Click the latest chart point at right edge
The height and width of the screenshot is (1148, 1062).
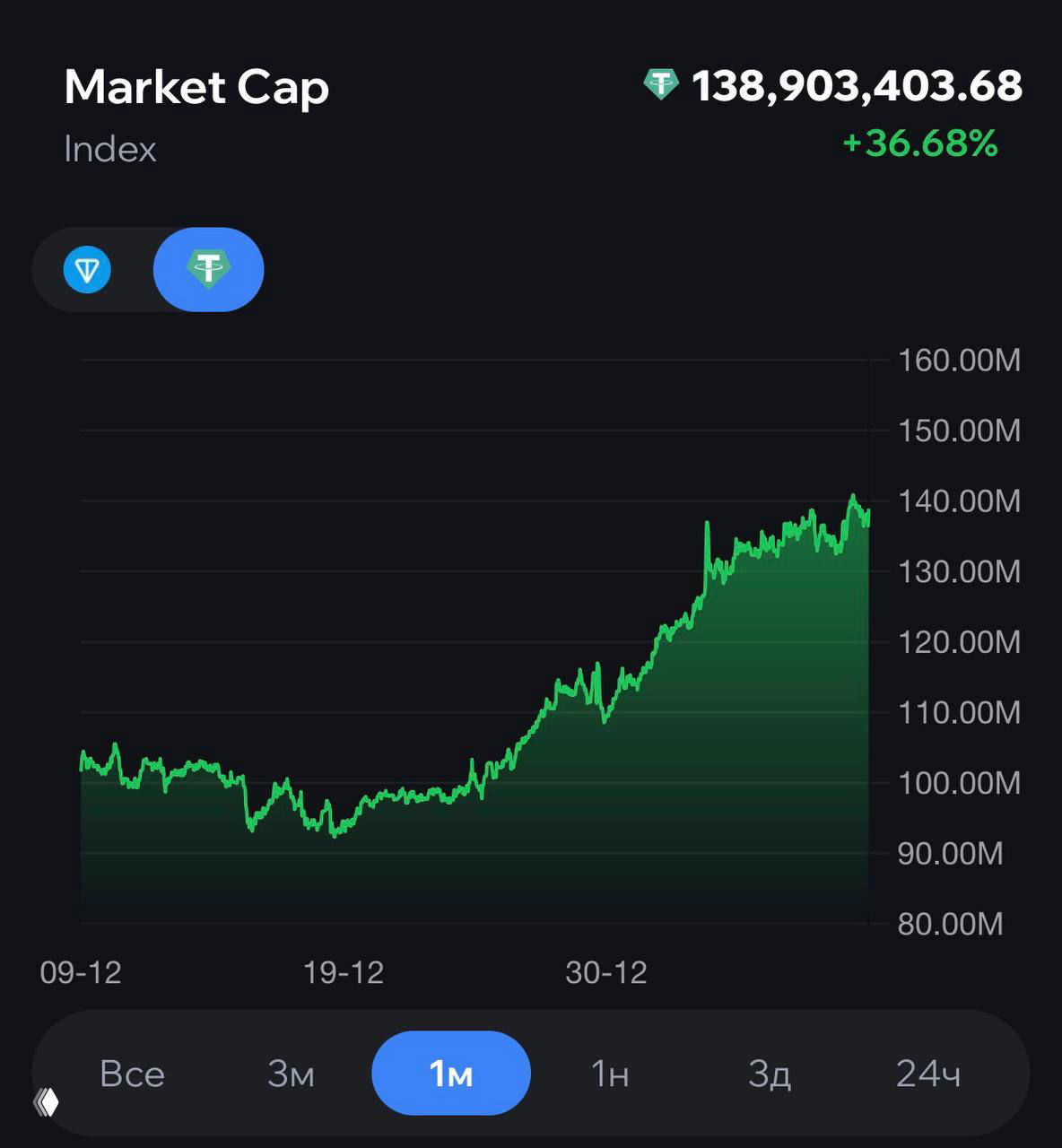[867, 513]
